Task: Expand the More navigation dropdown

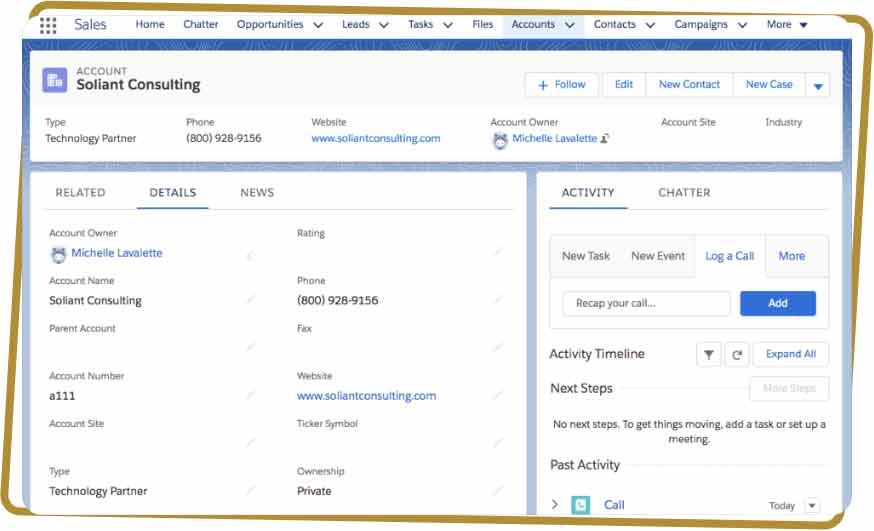Action: [803, 25]
